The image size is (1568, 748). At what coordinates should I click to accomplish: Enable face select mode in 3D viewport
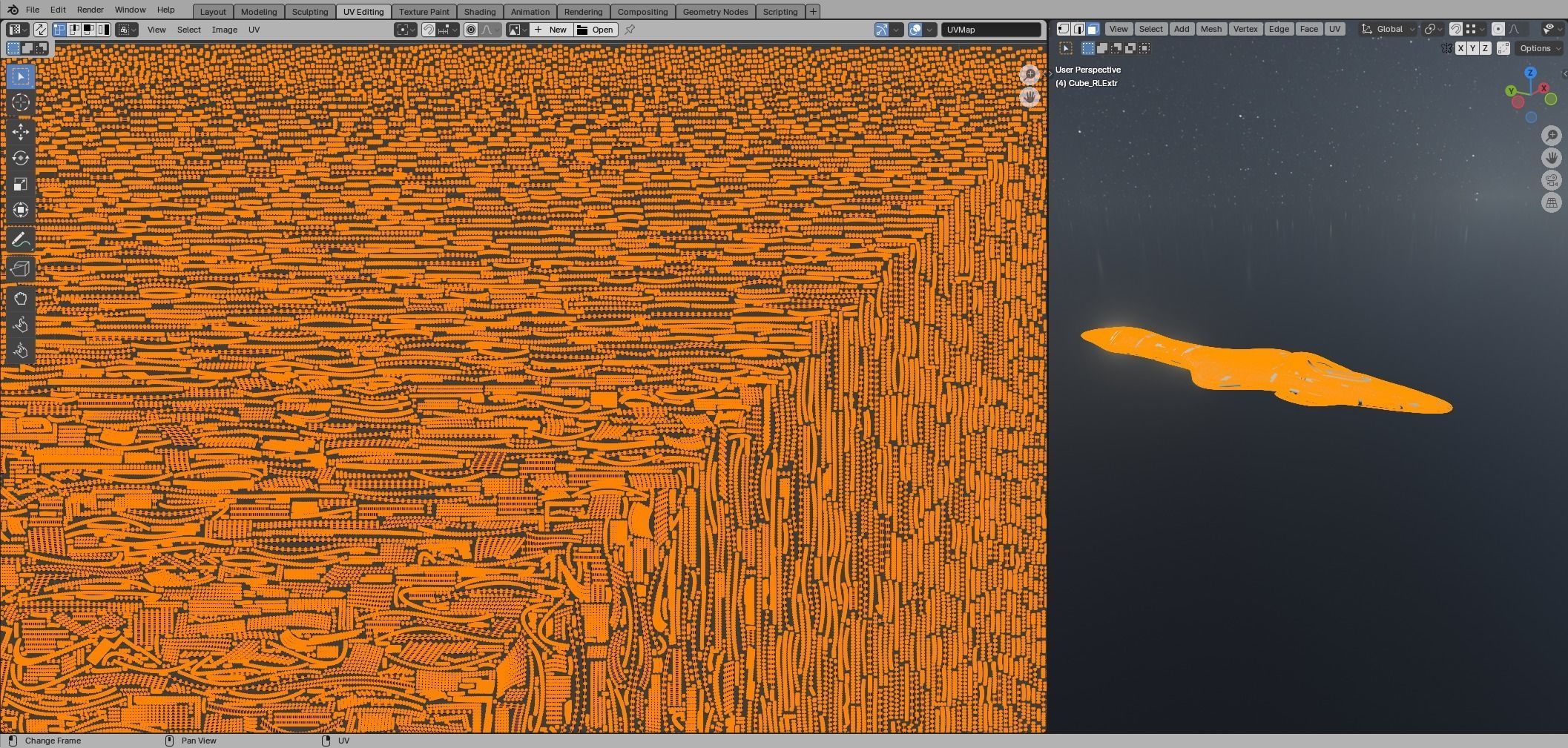[1093, 29]
